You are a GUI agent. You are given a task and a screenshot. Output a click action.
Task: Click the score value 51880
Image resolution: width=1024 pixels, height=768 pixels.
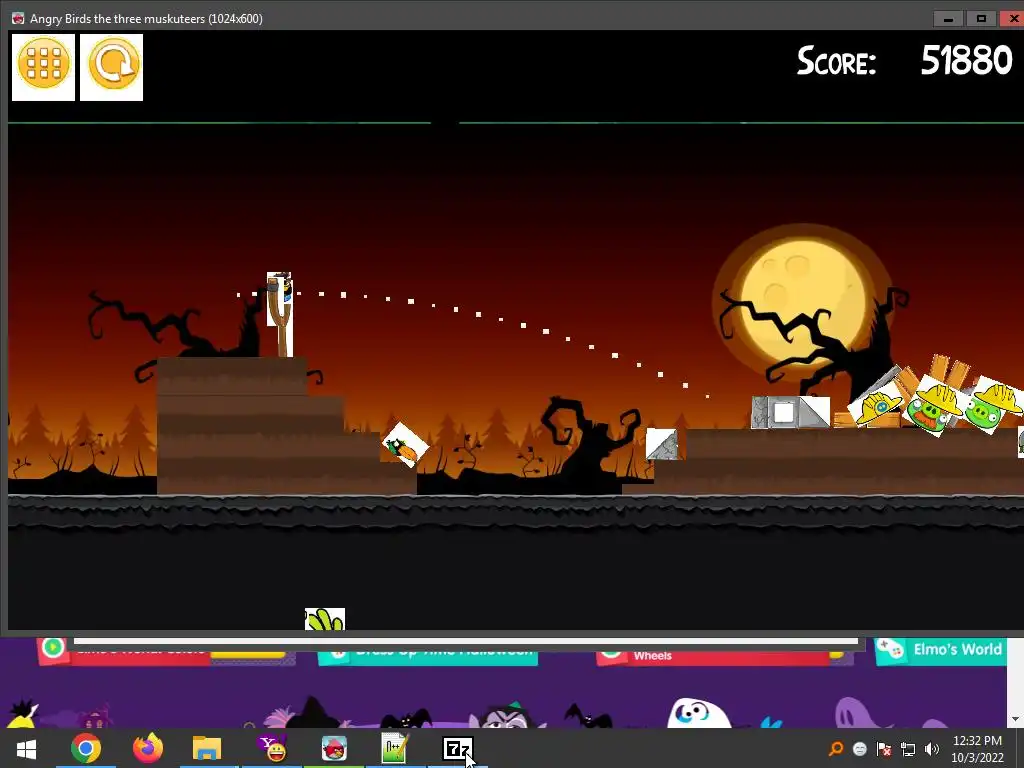[967, 60]
